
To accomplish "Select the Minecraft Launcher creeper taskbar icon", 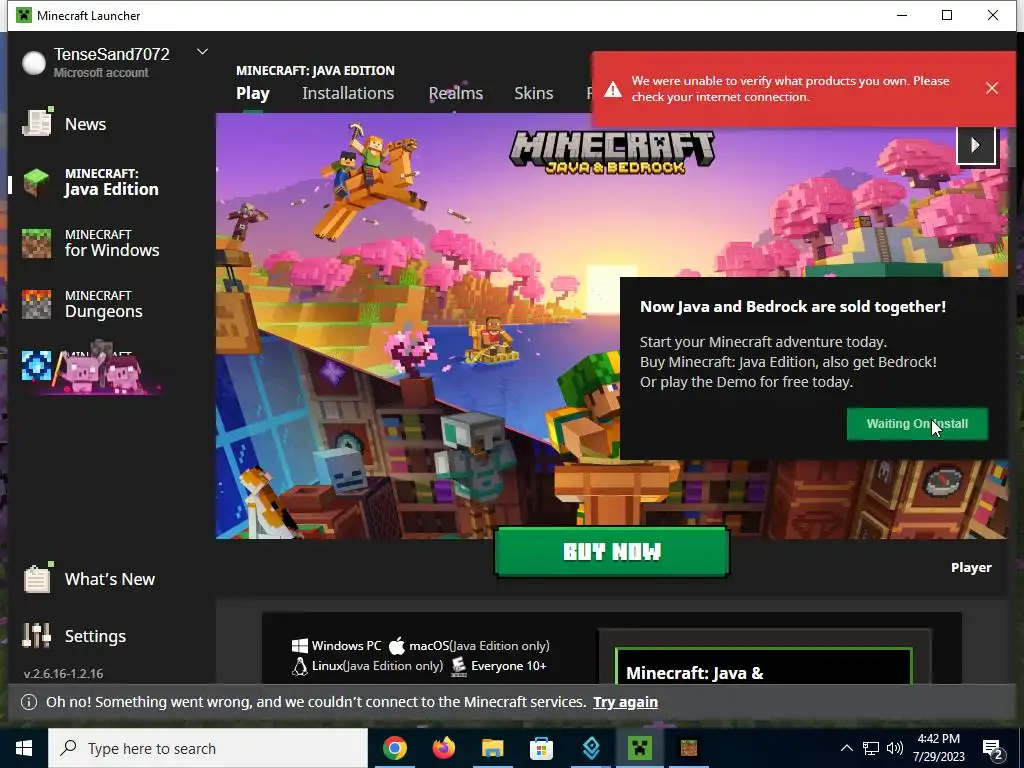I will pos(640,748).
